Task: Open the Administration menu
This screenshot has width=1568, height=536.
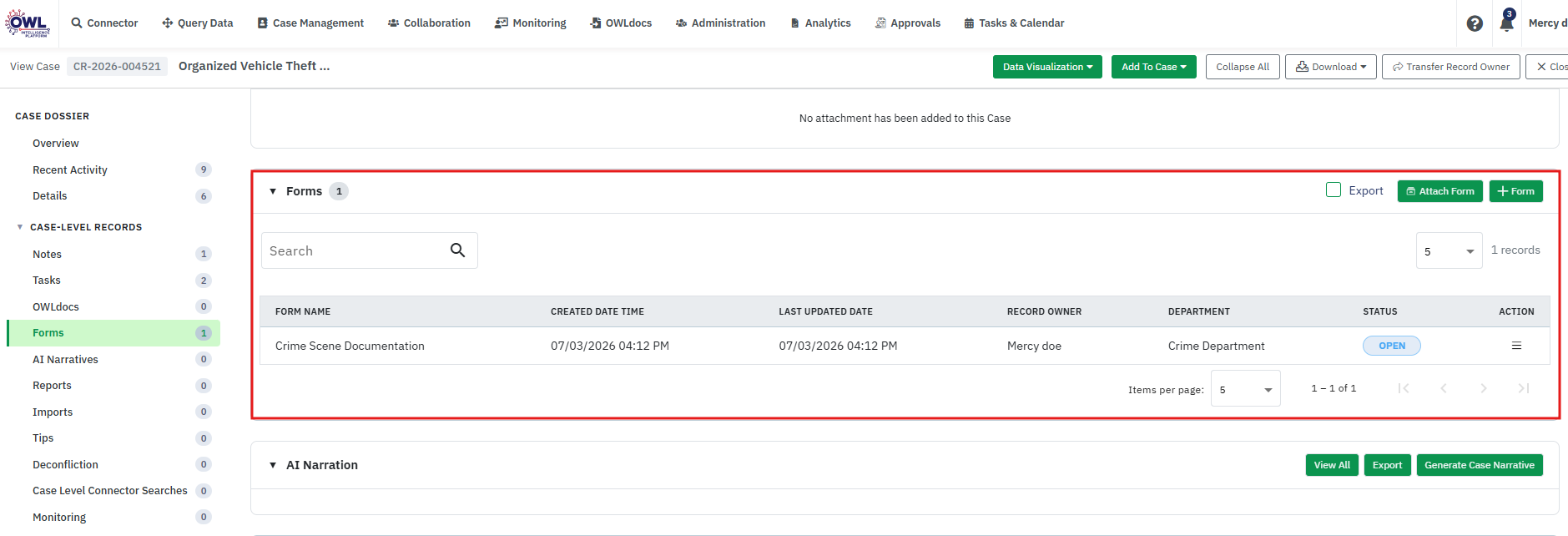Action: coord(720,23)
